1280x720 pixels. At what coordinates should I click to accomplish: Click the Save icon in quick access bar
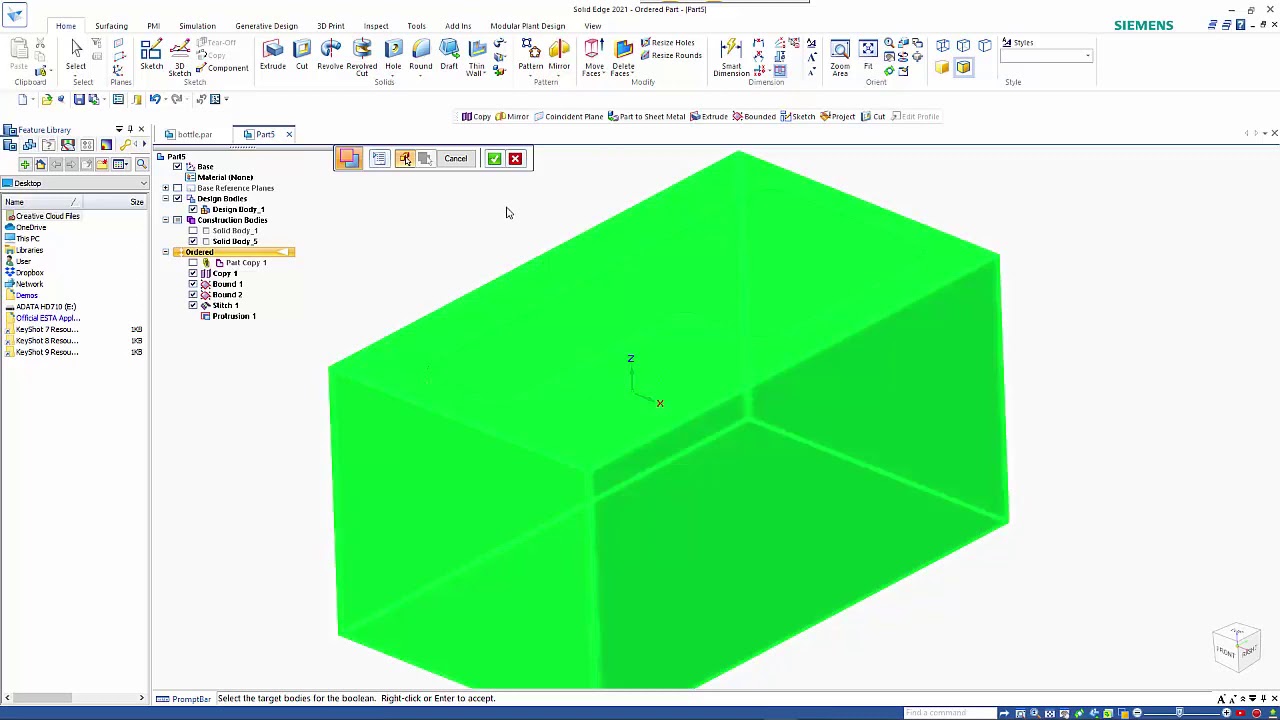point(79,99)
